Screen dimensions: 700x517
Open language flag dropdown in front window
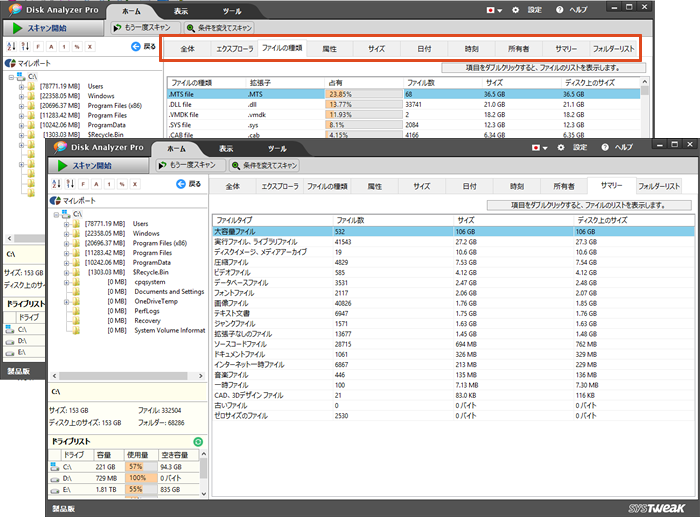tap(539, 147)
